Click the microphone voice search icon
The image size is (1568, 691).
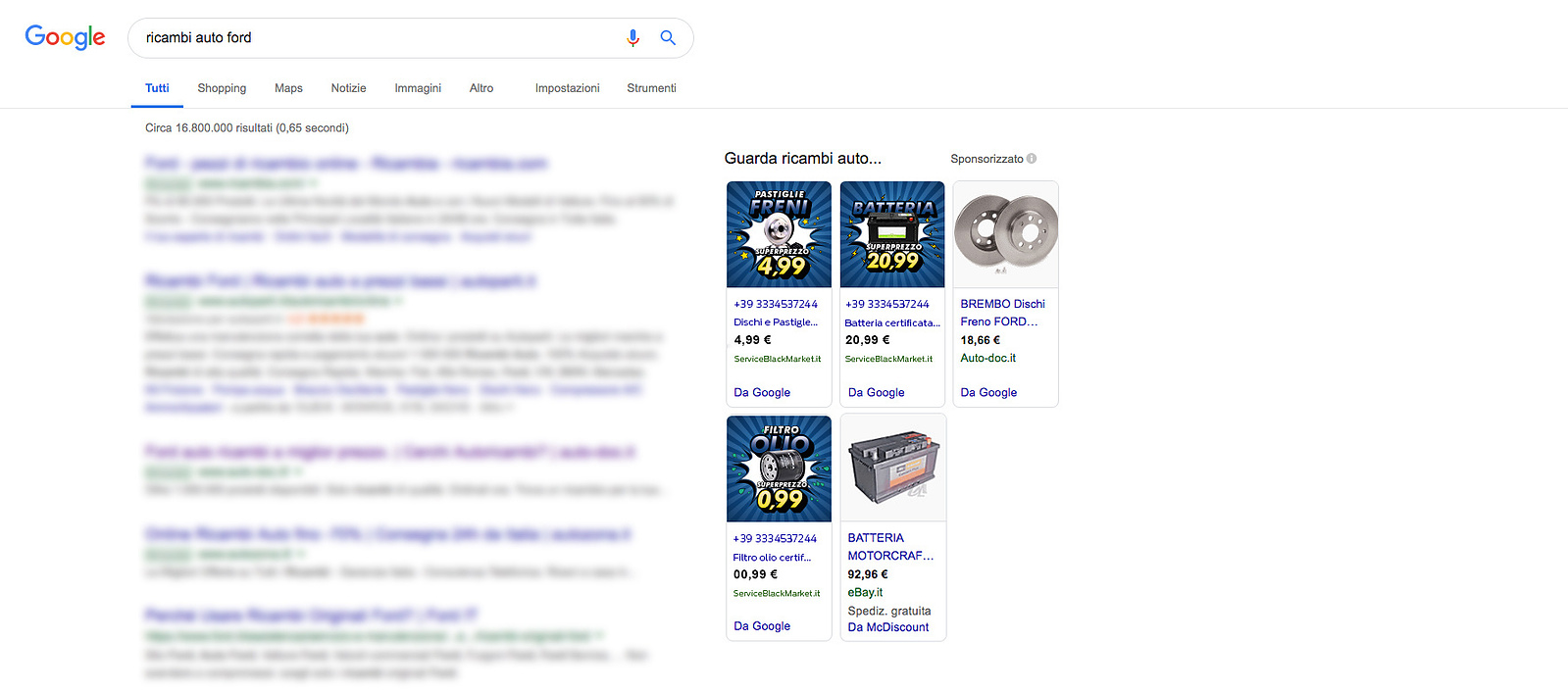632,38
